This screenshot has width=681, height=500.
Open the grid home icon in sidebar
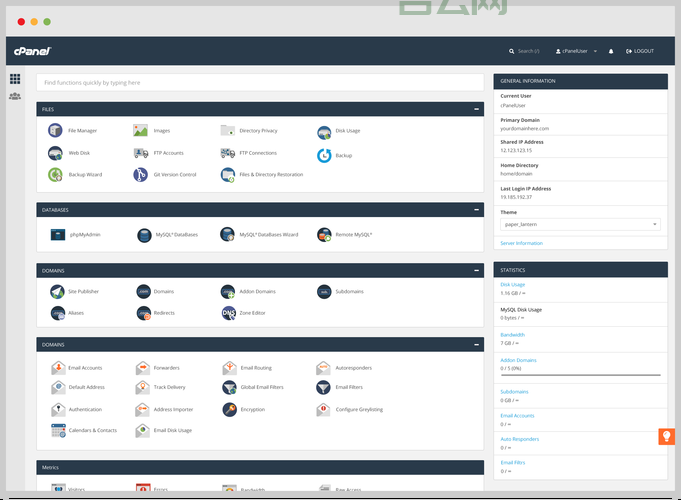tap(15, 79)
